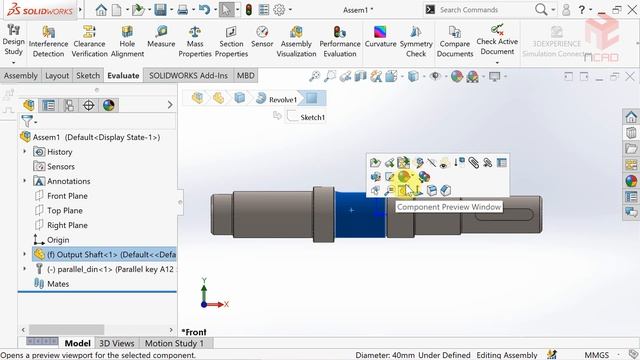The image size is (640, 360).
Task: Toggle Hide/Show Items in view toolbar
Action: [435, 76]
